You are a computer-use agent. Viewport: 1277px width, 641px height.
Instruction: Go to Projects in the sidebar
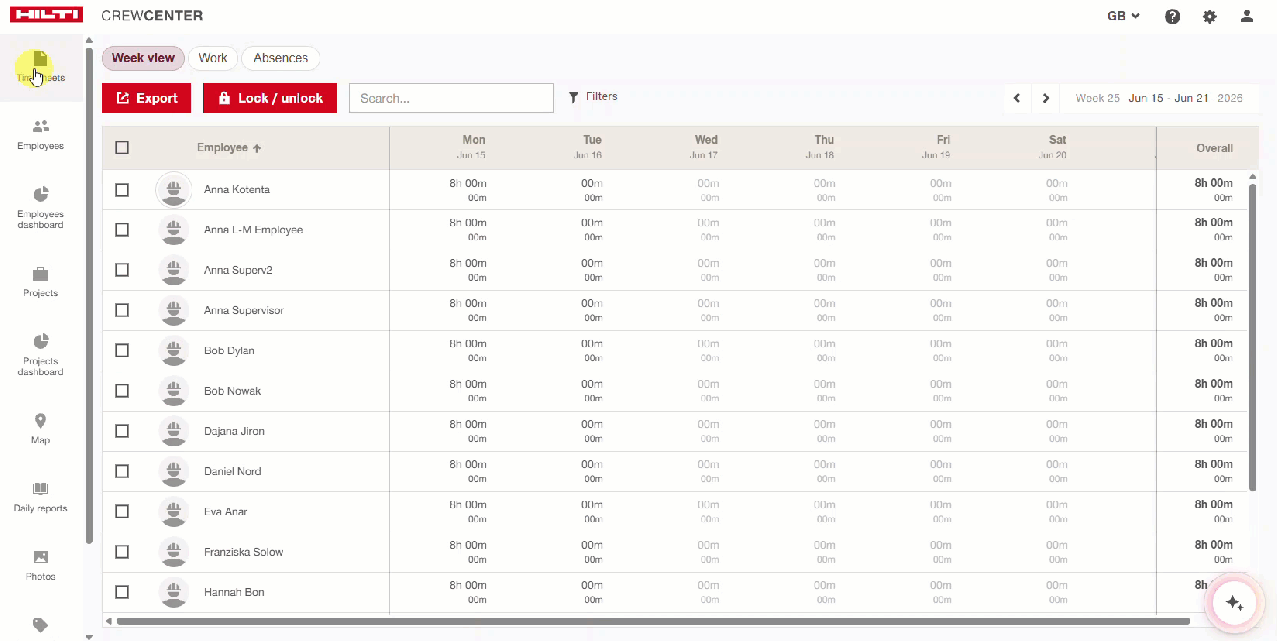(40, 282)
